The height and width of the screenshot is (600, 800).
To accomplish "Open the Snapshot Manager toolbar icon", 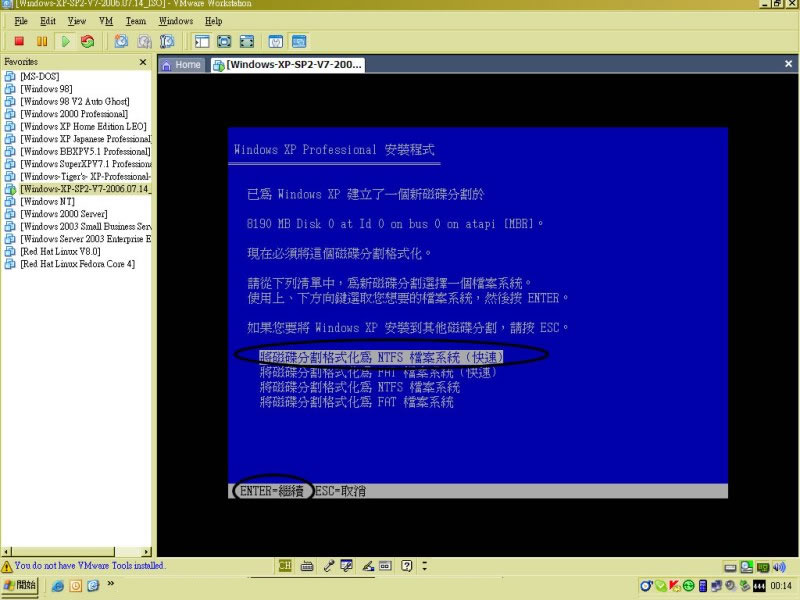I will coord(167,41).
